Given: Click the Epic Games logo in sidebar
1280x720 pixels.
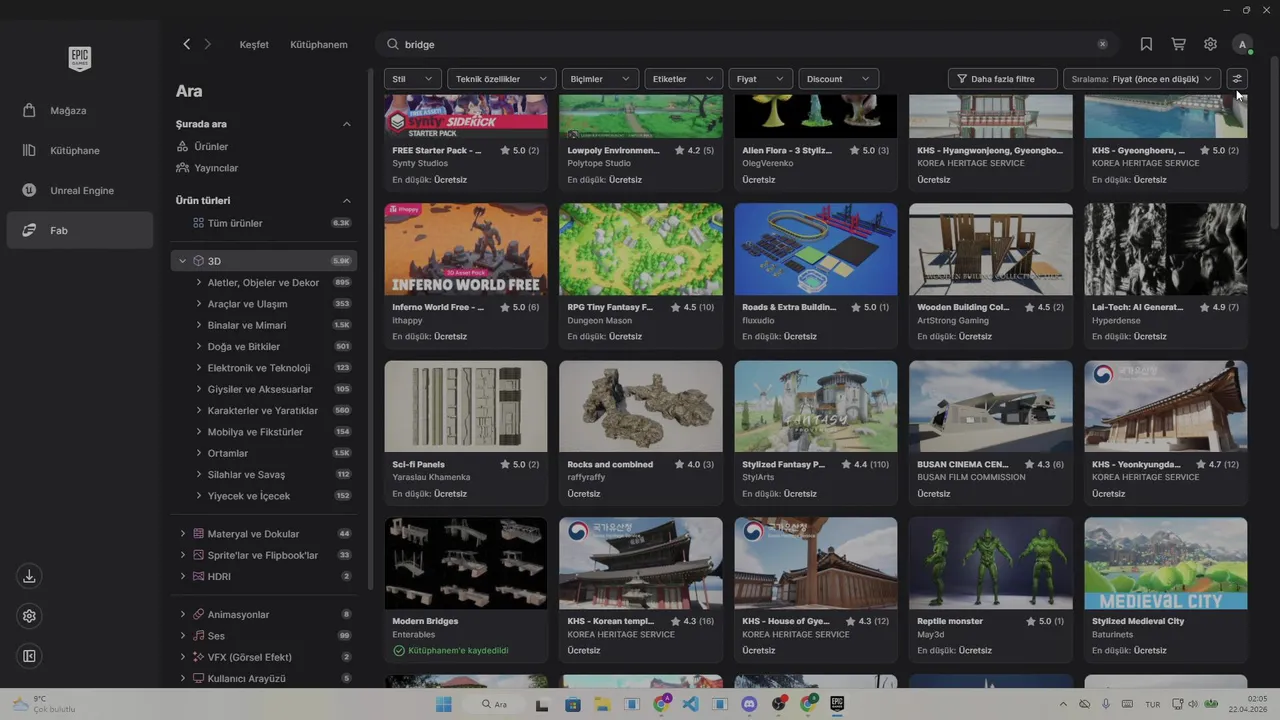Looking at the screenshot, I should point(80,58).
